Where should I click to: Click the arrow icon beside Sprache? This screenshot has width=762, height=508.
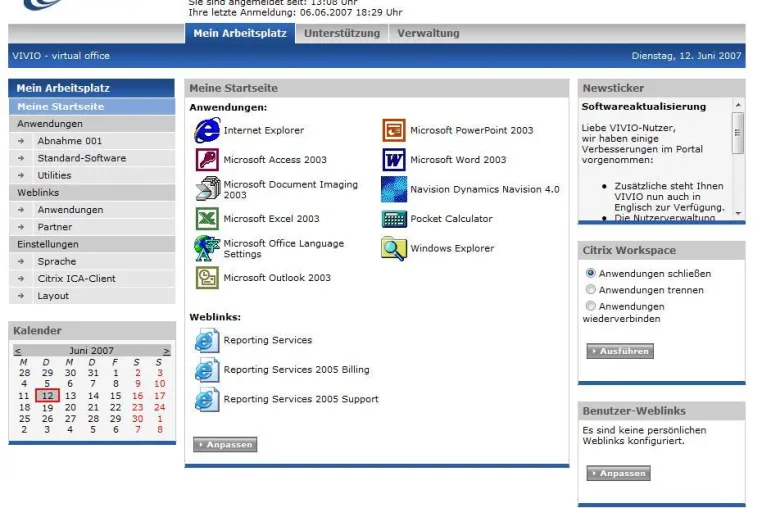coord(21,261)
